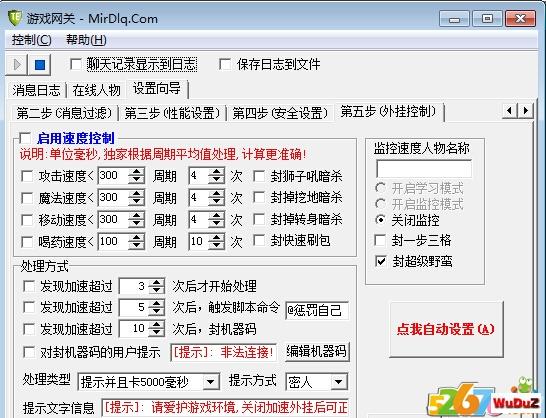Increase attack speed value with up arrow

click(x=136, y=172)
